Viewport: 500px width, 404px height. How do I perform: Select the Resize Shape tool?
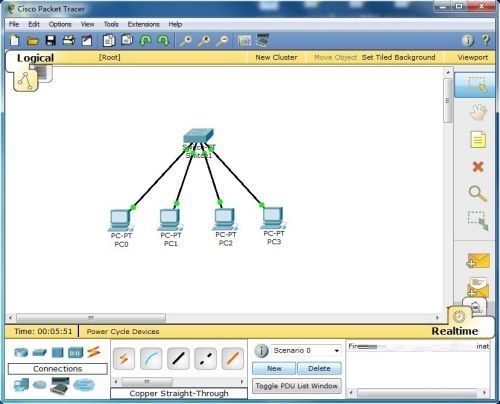(478, 220)
